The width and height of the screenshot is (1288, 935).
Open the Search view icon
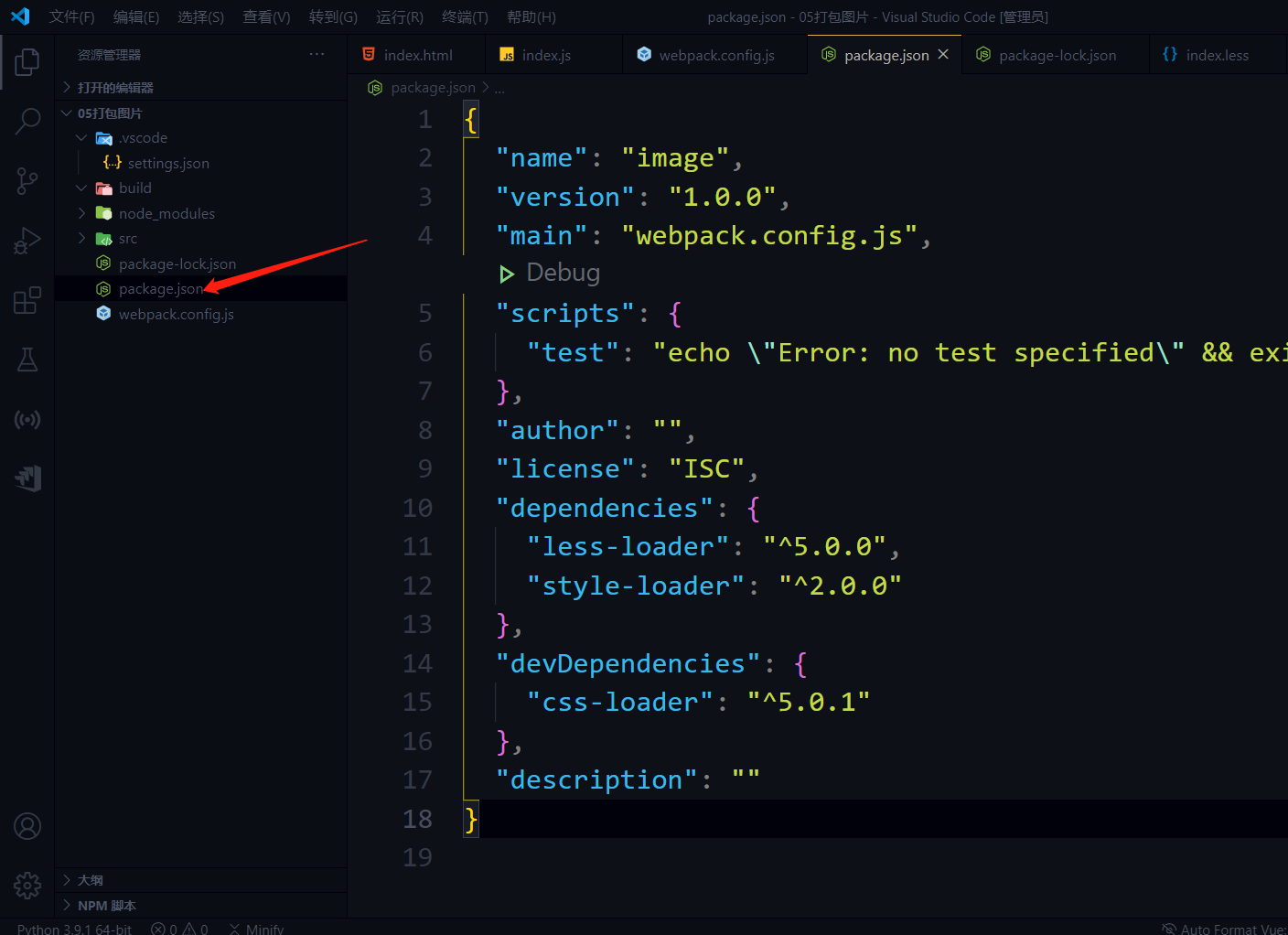(x=27, y=122)
